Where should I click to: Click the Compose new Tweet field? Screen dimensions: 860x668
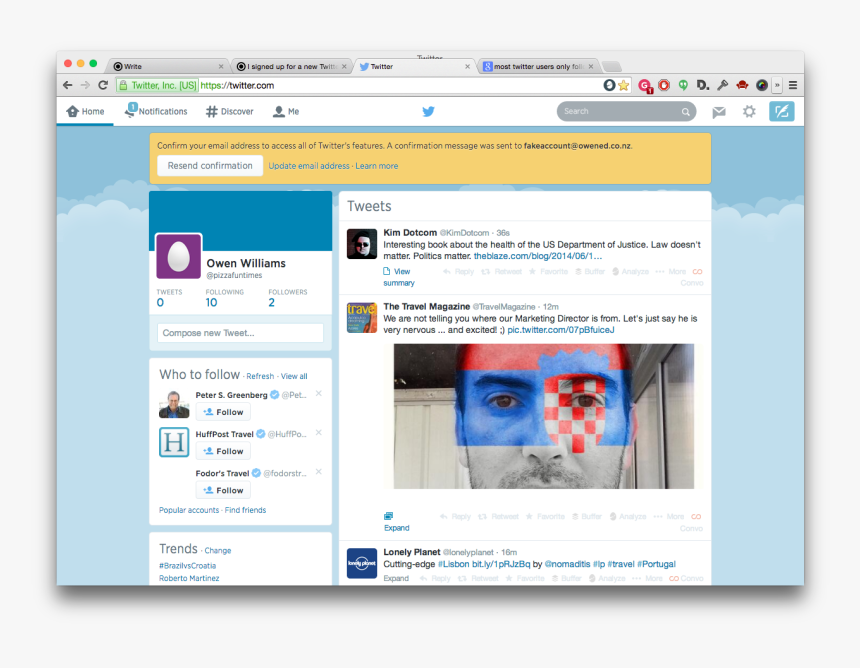coord(240,333)
